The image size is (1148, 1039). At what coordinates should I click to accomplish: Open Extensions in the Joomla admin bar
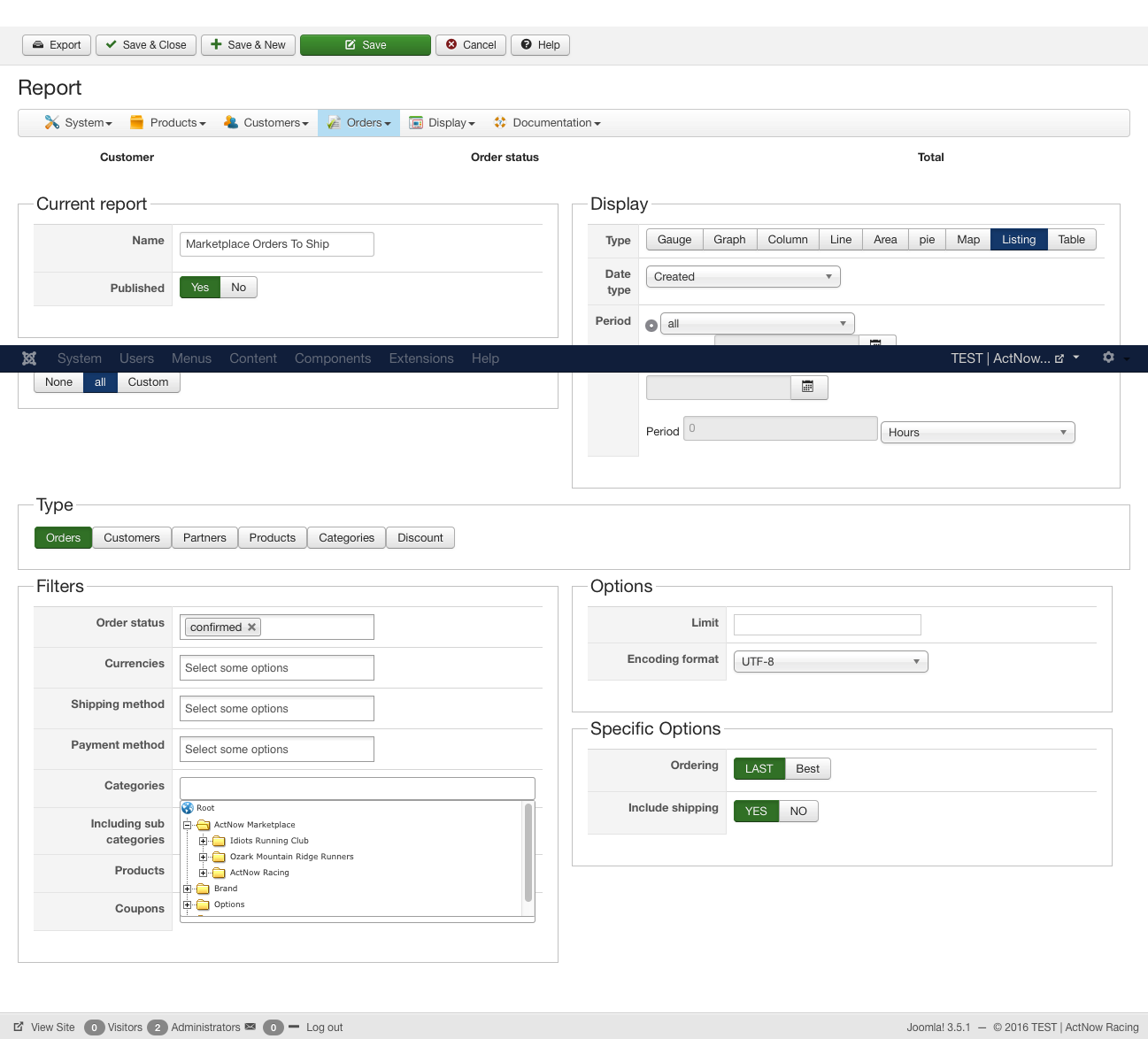(421, 358)
